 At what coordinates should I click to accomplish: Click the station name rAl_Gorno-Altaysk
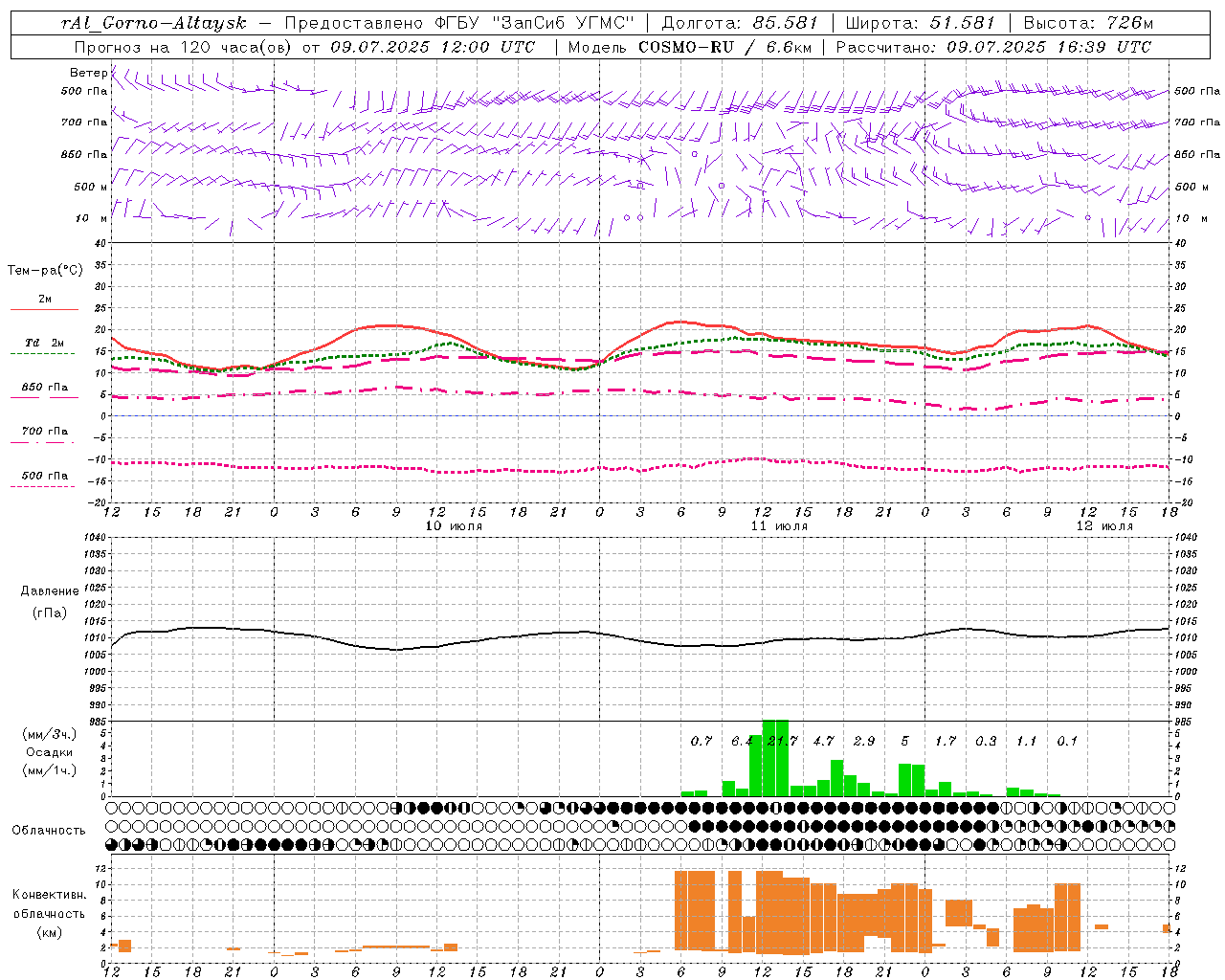click(154, 23)
